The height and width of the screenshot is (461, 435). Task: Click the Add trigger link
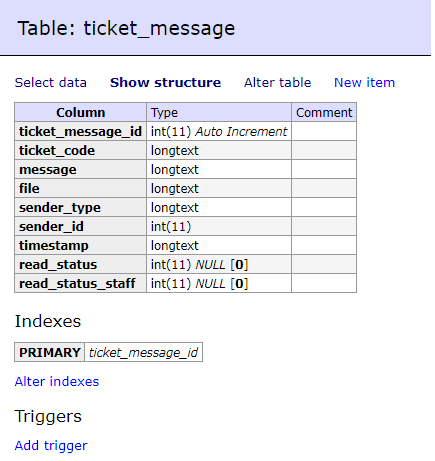point(51,446)
